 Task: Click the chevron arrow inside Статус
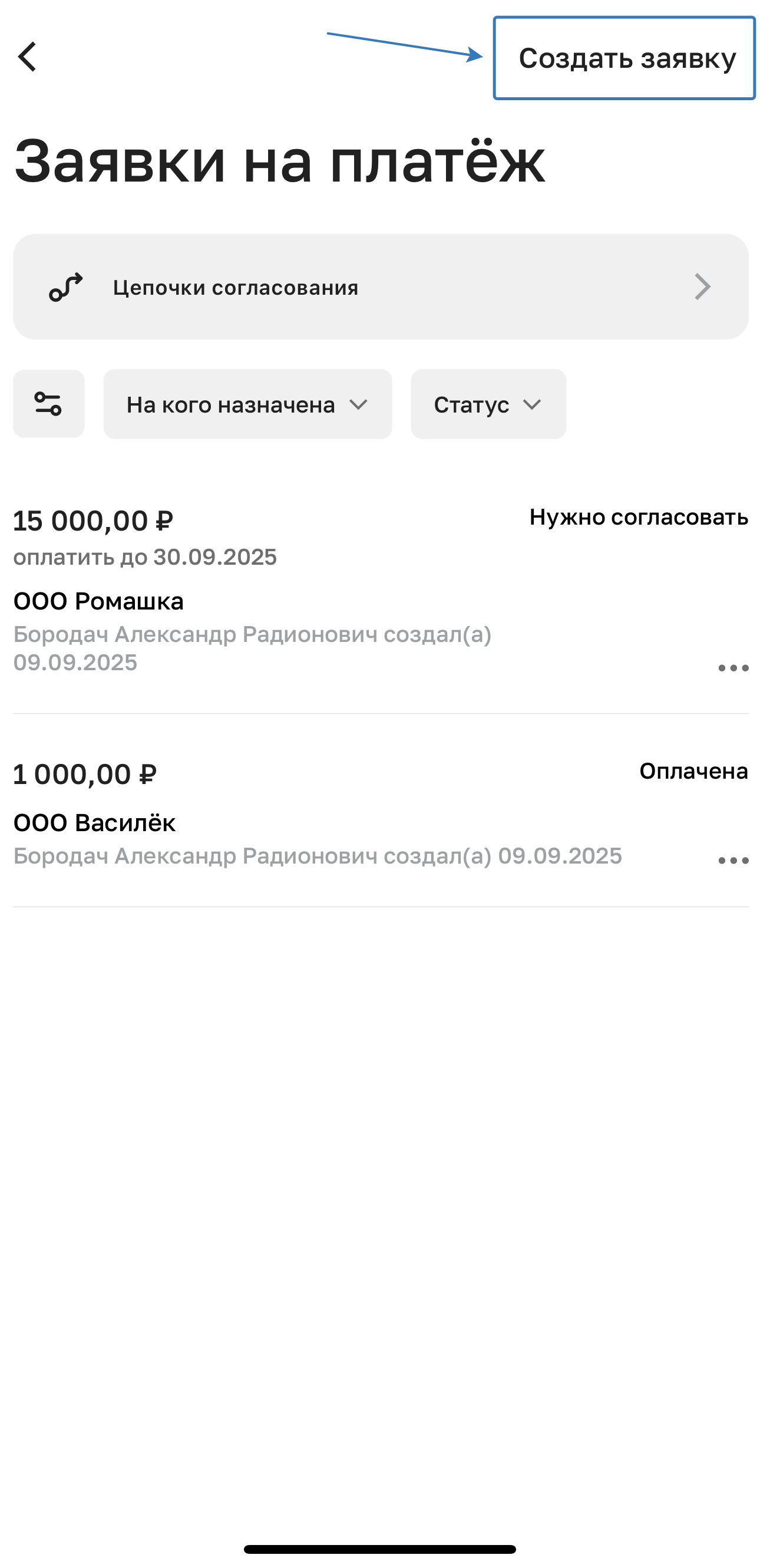(533, 405)
